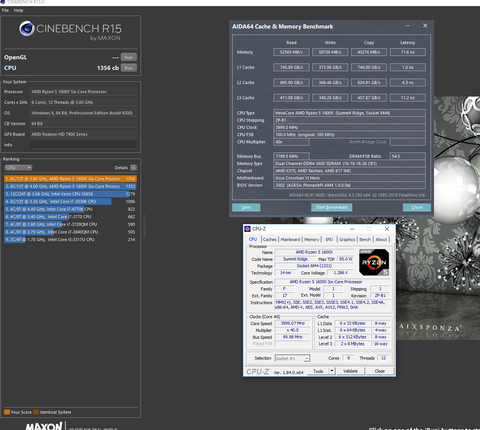480x430 pixels.
Task: Click the Memory Read 52565 MB/s value
Action: pyautogui.click(x=291, y=52)
